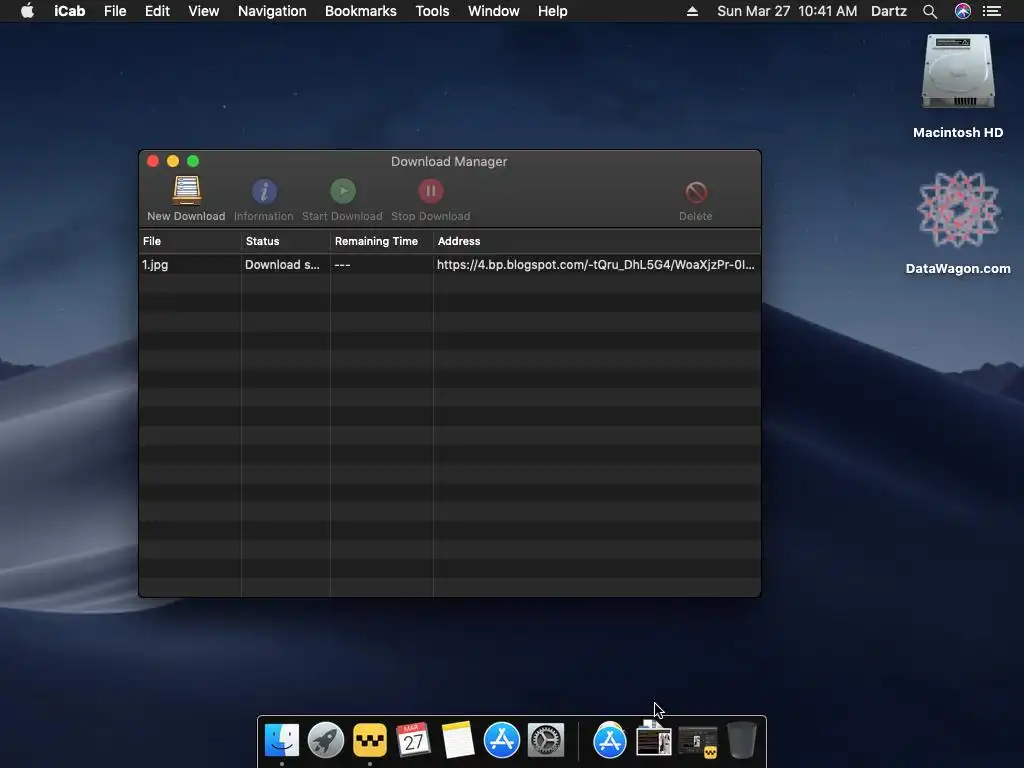Click the Dartz user name menu

889,11
